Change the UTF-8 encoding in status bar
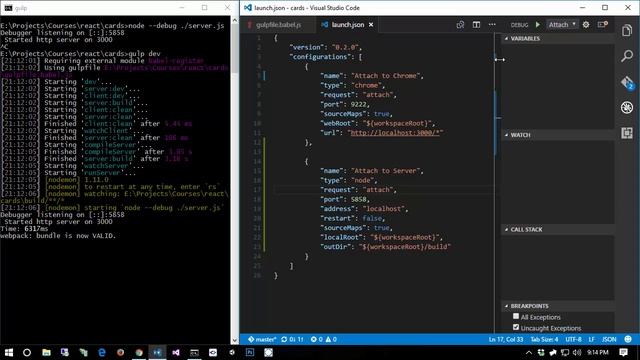This screenshot has height=360, width=640. coord(573,339)
